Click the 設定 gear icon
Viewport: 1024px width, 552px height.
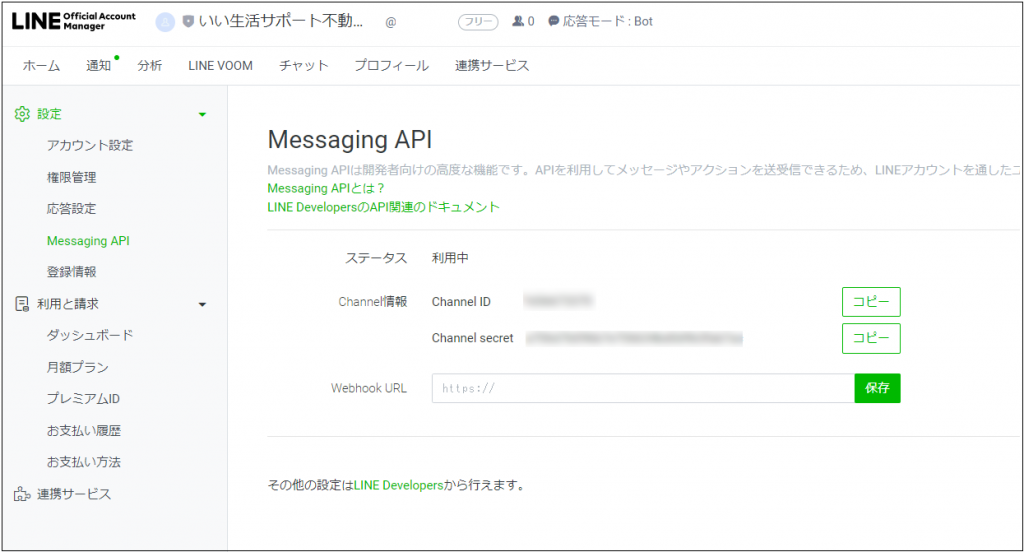tap(22, 114)
